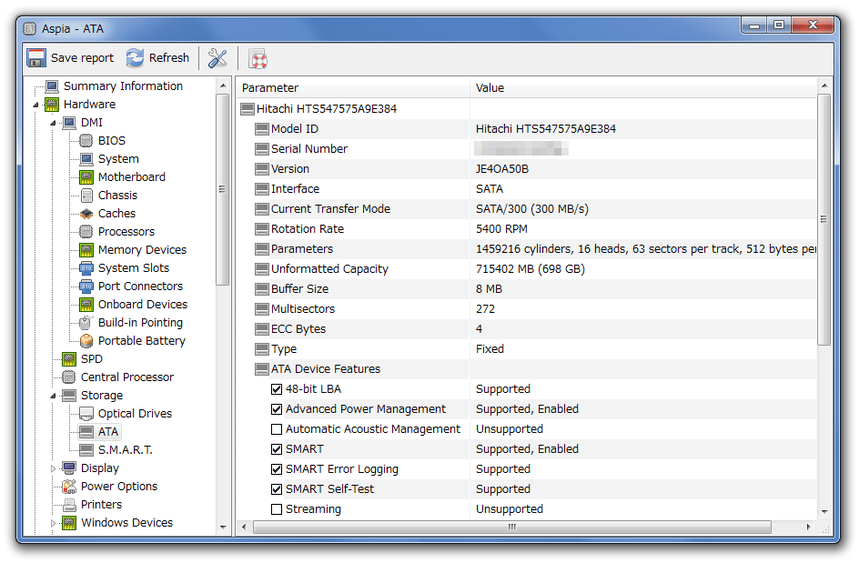Click the Caches icon
The image size is (859, 563).
86,214
